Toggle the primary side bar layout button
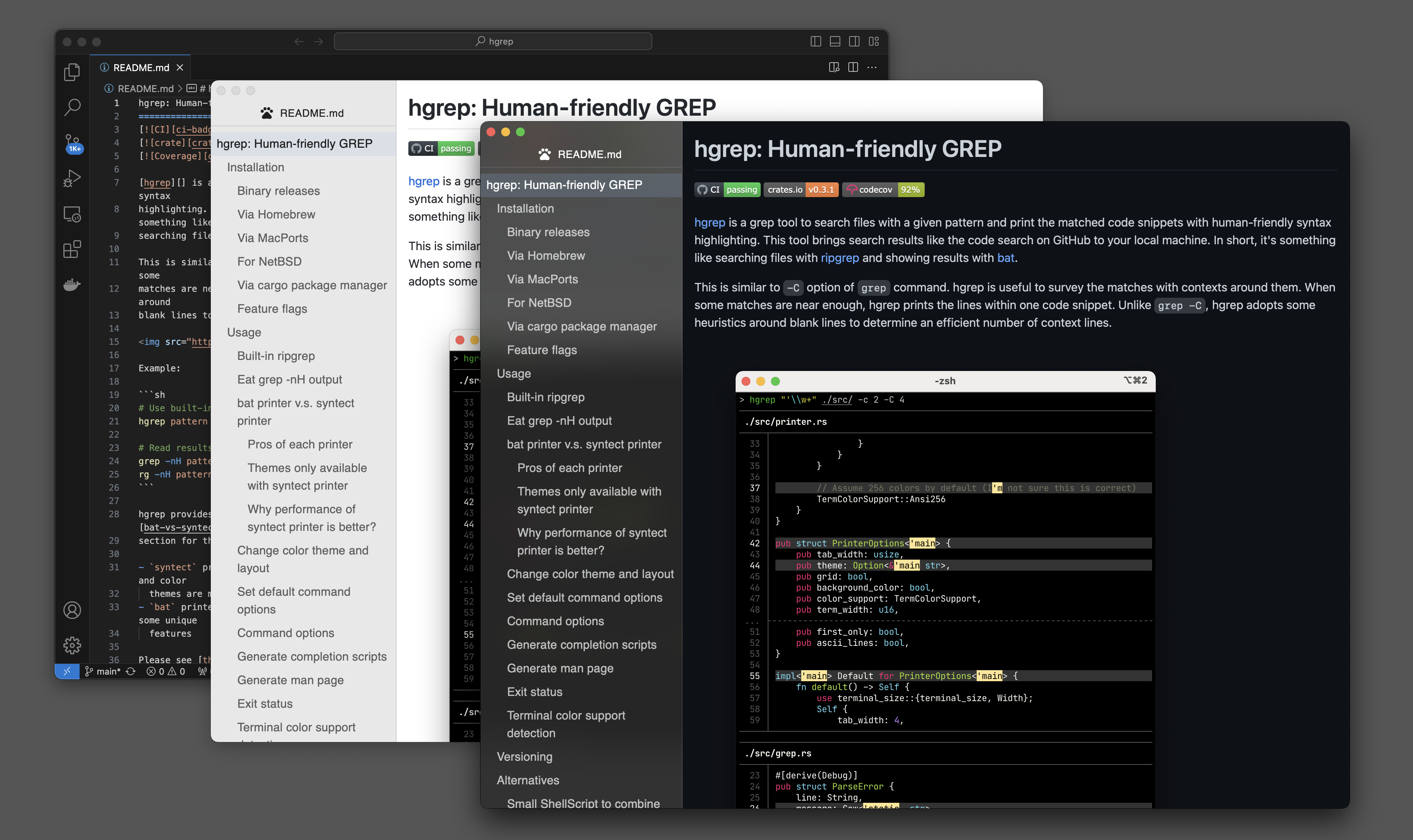This screenshot has width=1413, height=840. (816, 41)
